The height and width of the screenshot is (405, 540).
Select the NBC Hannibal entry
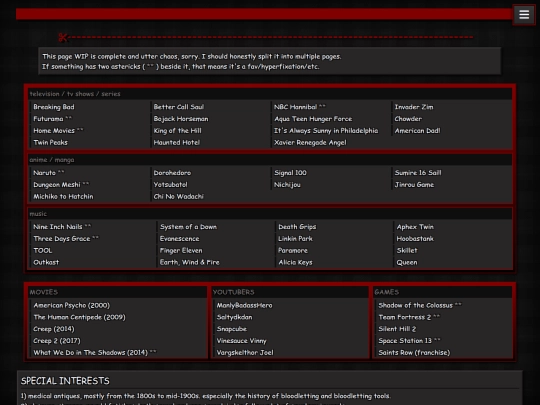point(300,107)
